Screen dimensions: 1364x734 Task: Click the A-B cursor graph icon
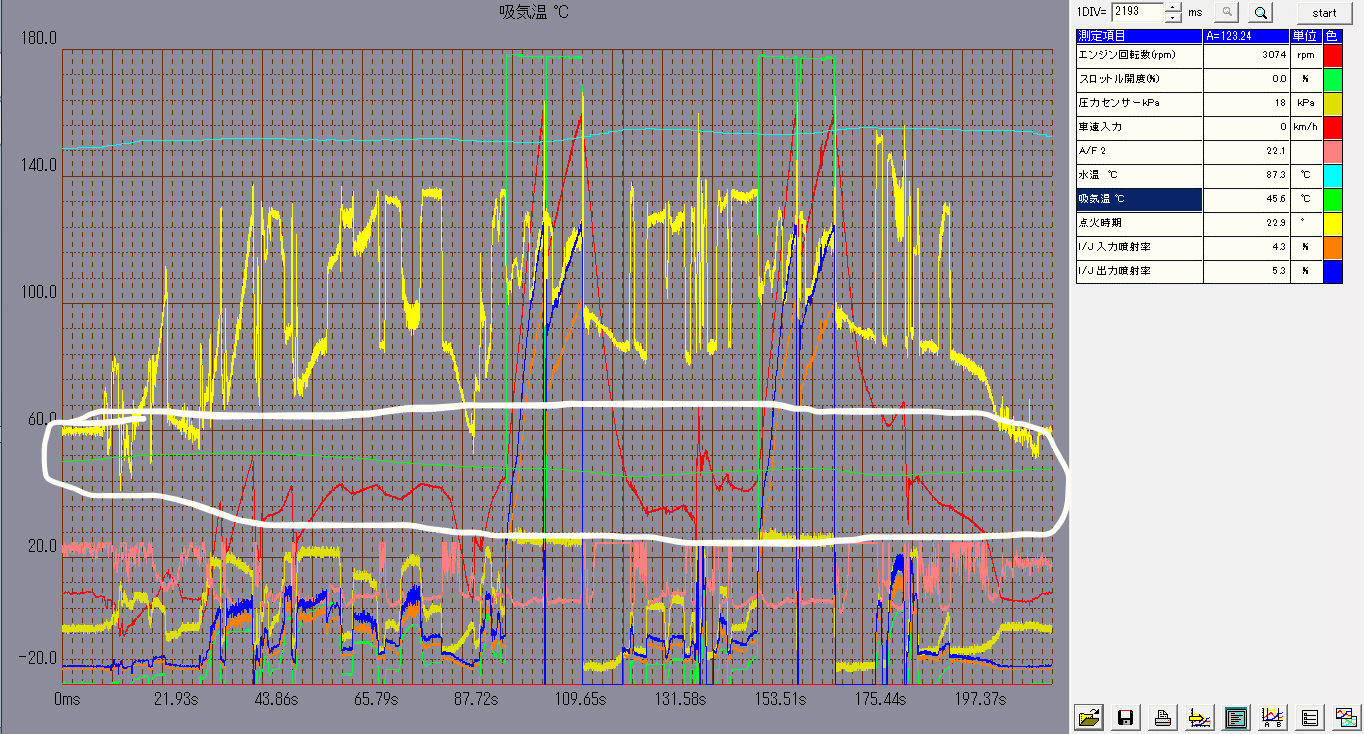tap(1272, 716)
